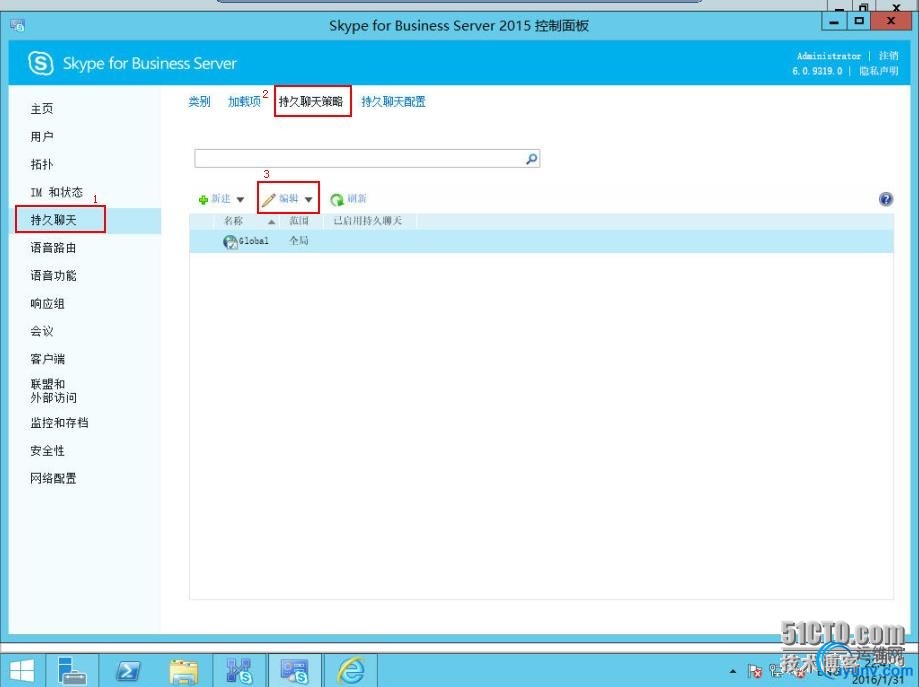The width and height of the screenshot is (919, 687).
Task: Click the green Refresh icon
Action: click(x=336, y=200)
